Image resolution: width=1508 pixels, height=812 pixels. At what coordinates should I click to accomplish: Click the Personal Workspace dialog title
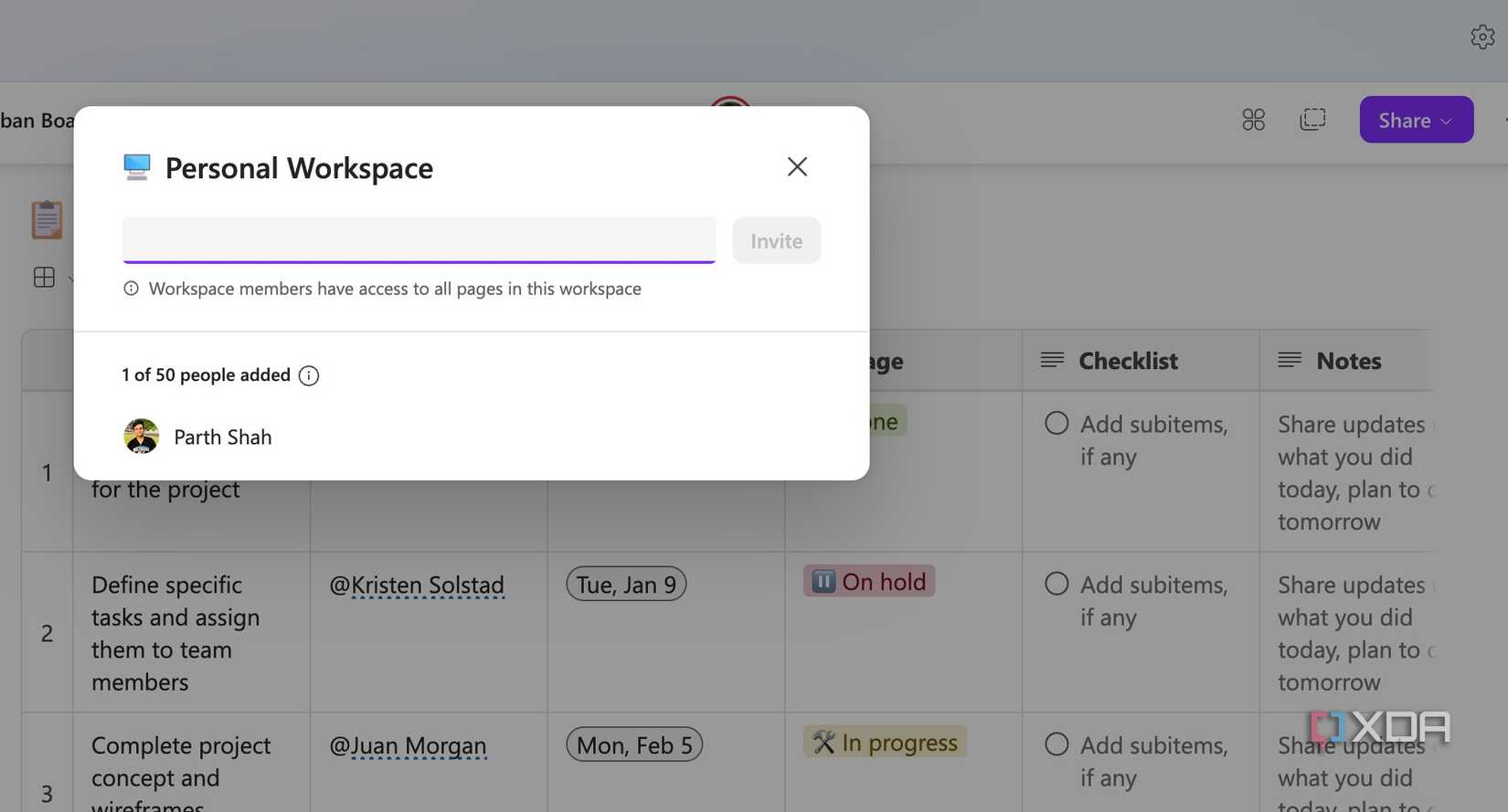299,168
